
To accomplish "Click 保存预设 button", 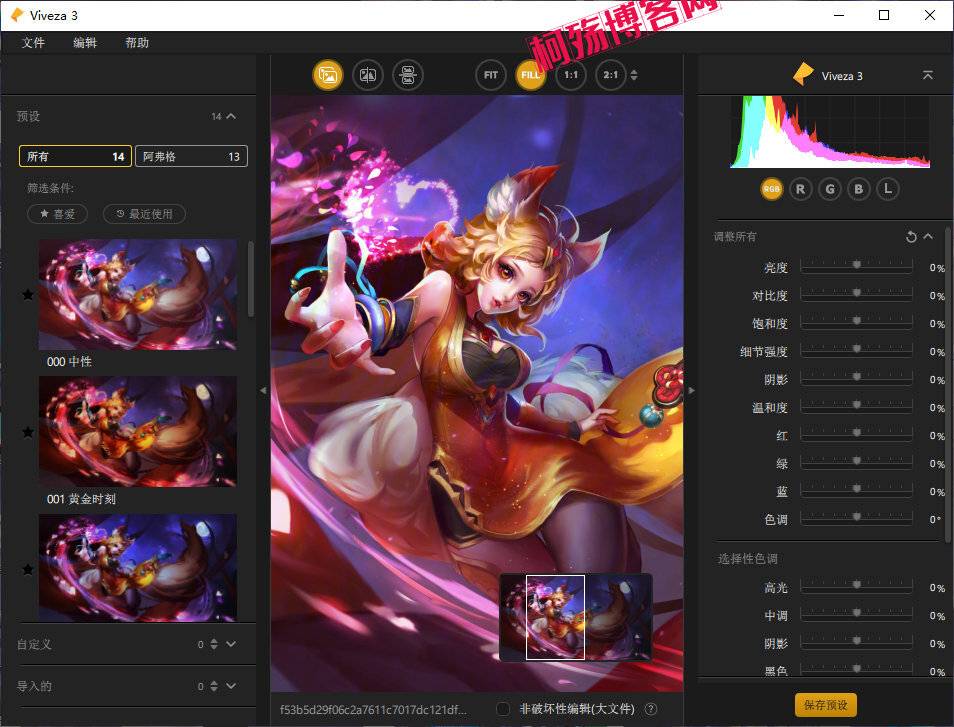I will tap(826, 704).
